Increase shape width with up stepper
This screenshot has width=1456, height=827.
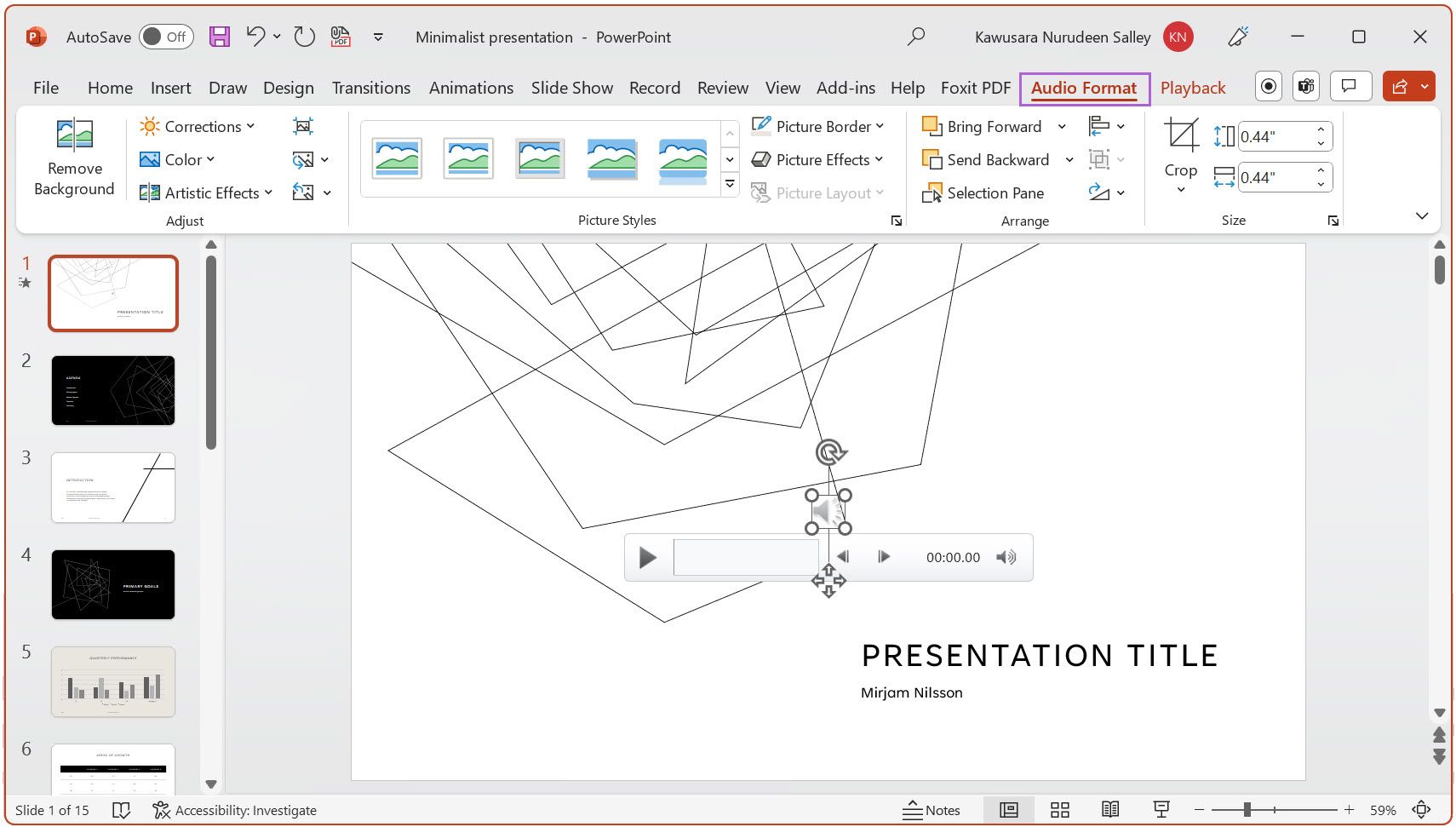point(1321,170)
